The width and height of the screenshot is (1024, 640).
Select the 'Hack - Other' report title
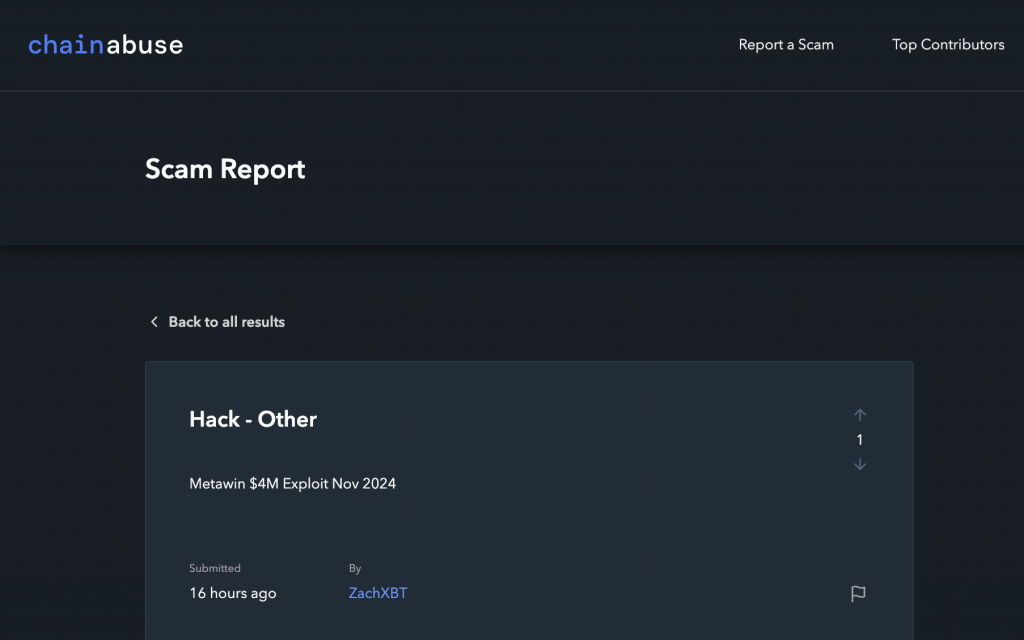click(x=253, y=419)
